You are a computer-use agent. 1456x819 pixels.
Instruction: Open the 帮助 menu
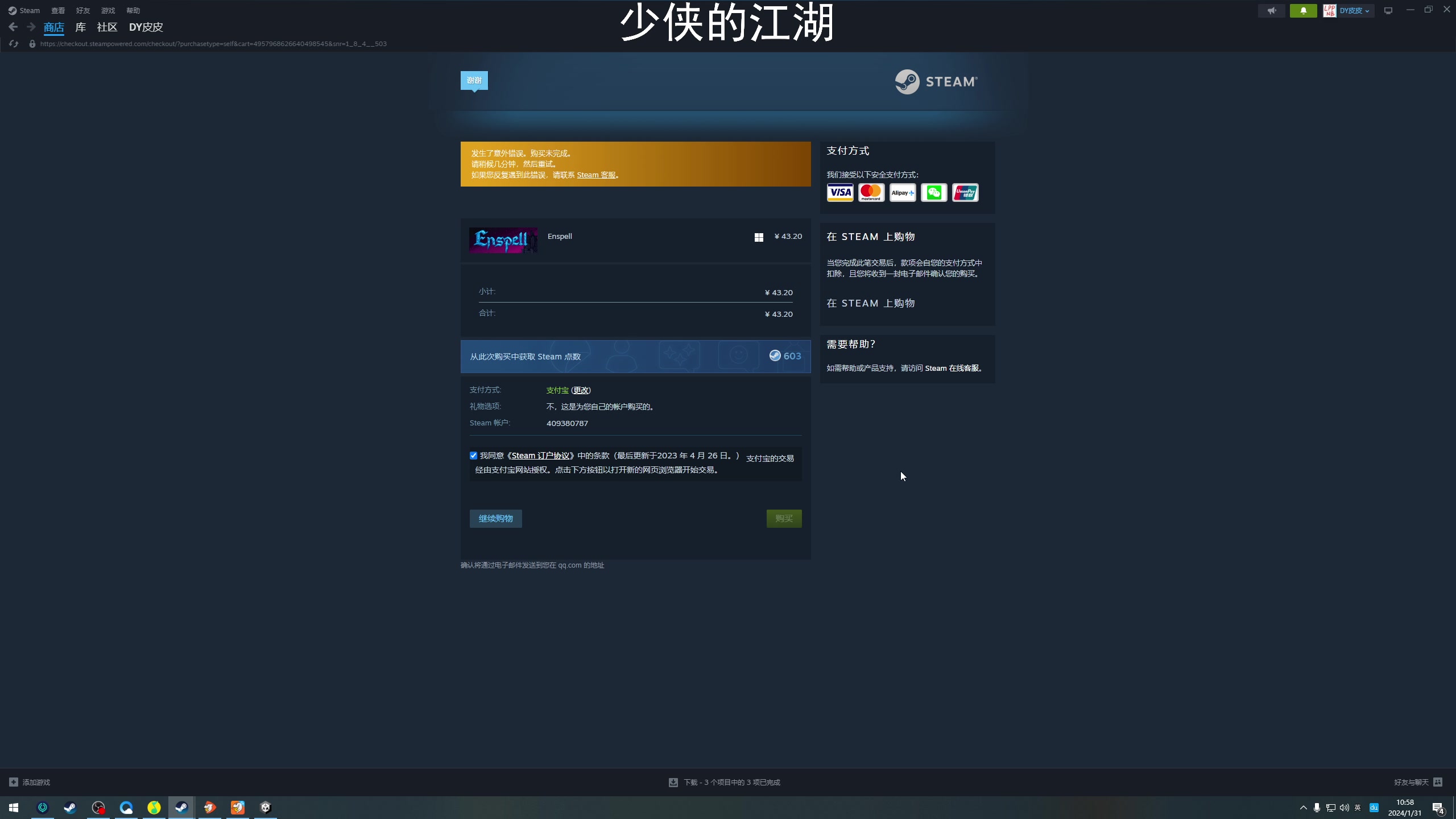133,10
